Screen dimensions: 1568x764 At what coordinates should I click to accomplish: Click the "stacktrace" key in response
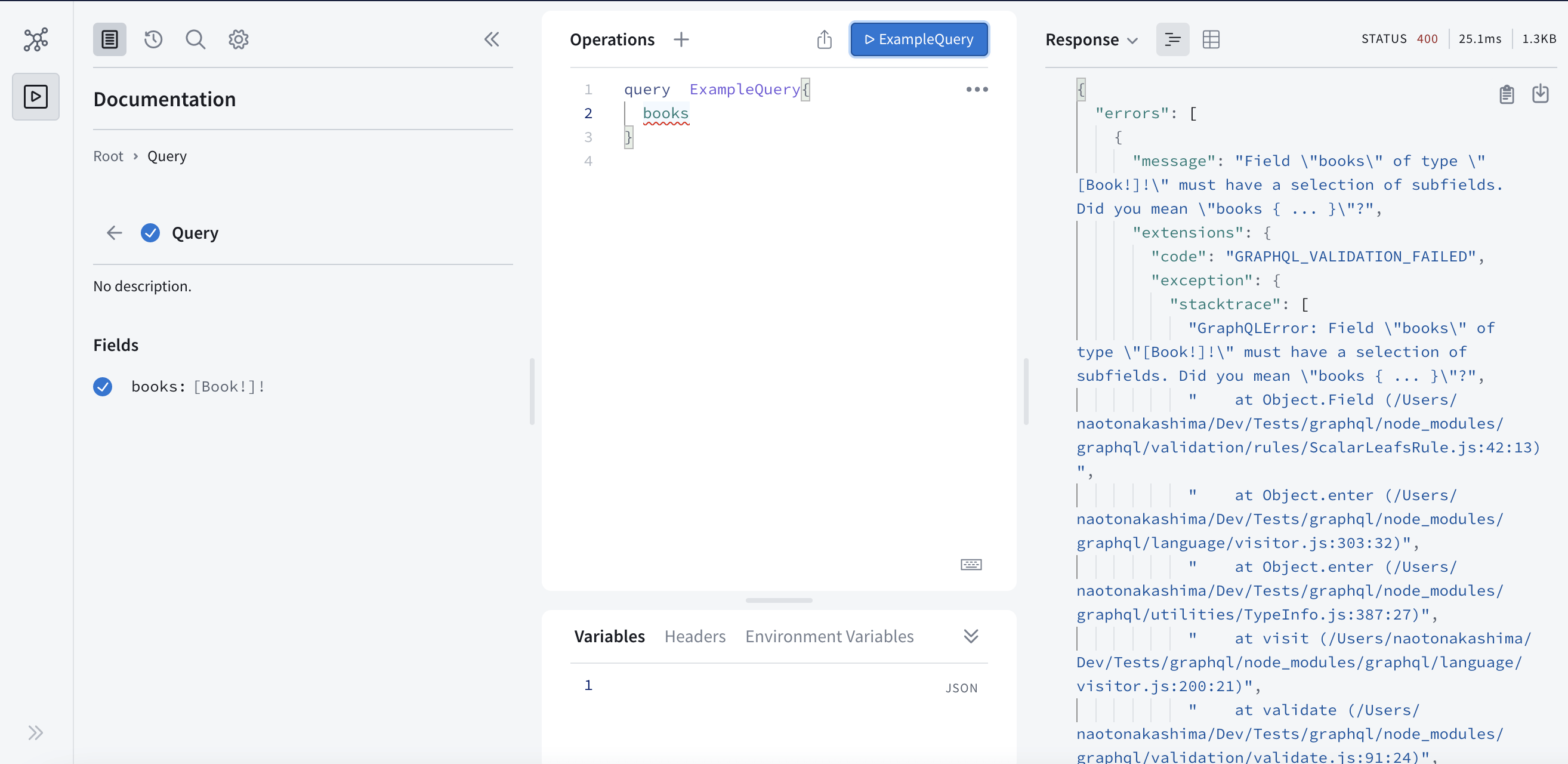click(x=1225, y=304)
